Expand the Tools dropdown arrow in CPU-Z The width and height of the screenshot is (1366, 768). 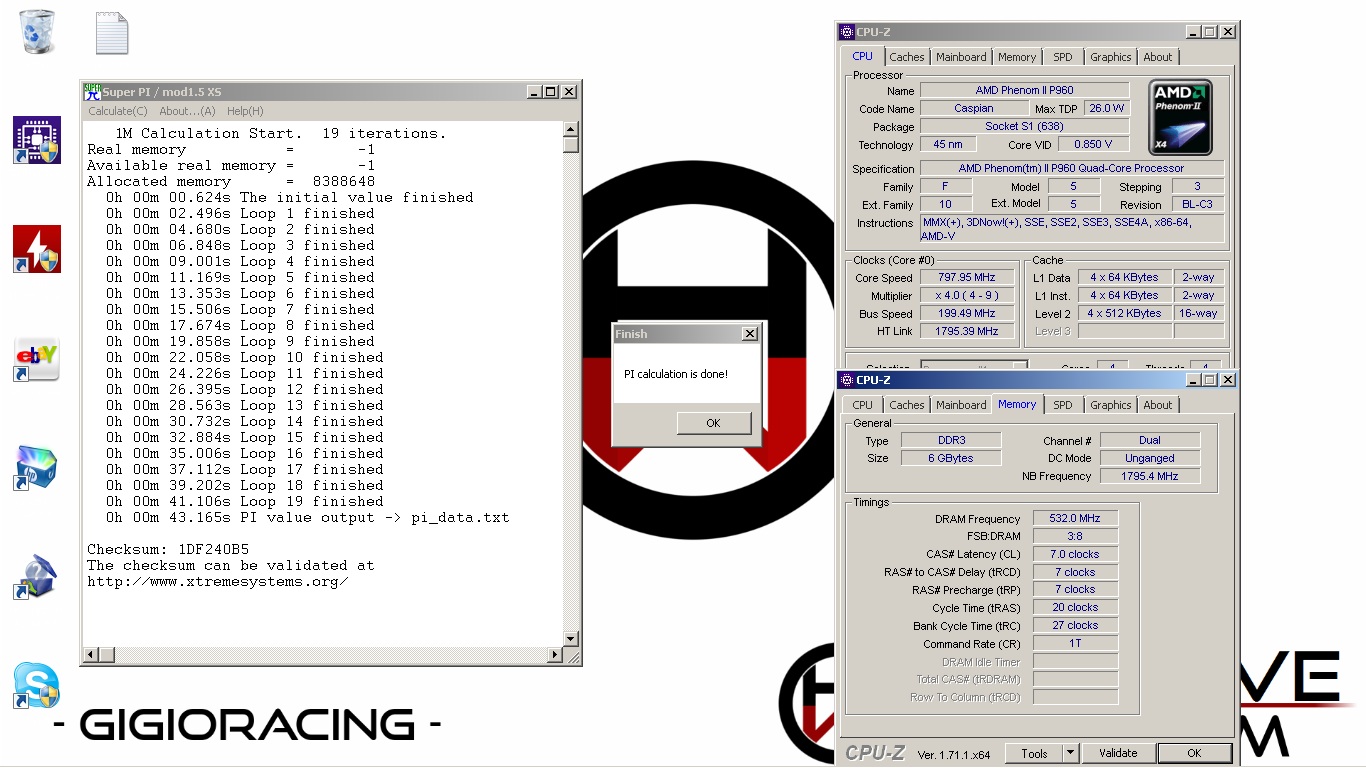[x=1070, y=753]
